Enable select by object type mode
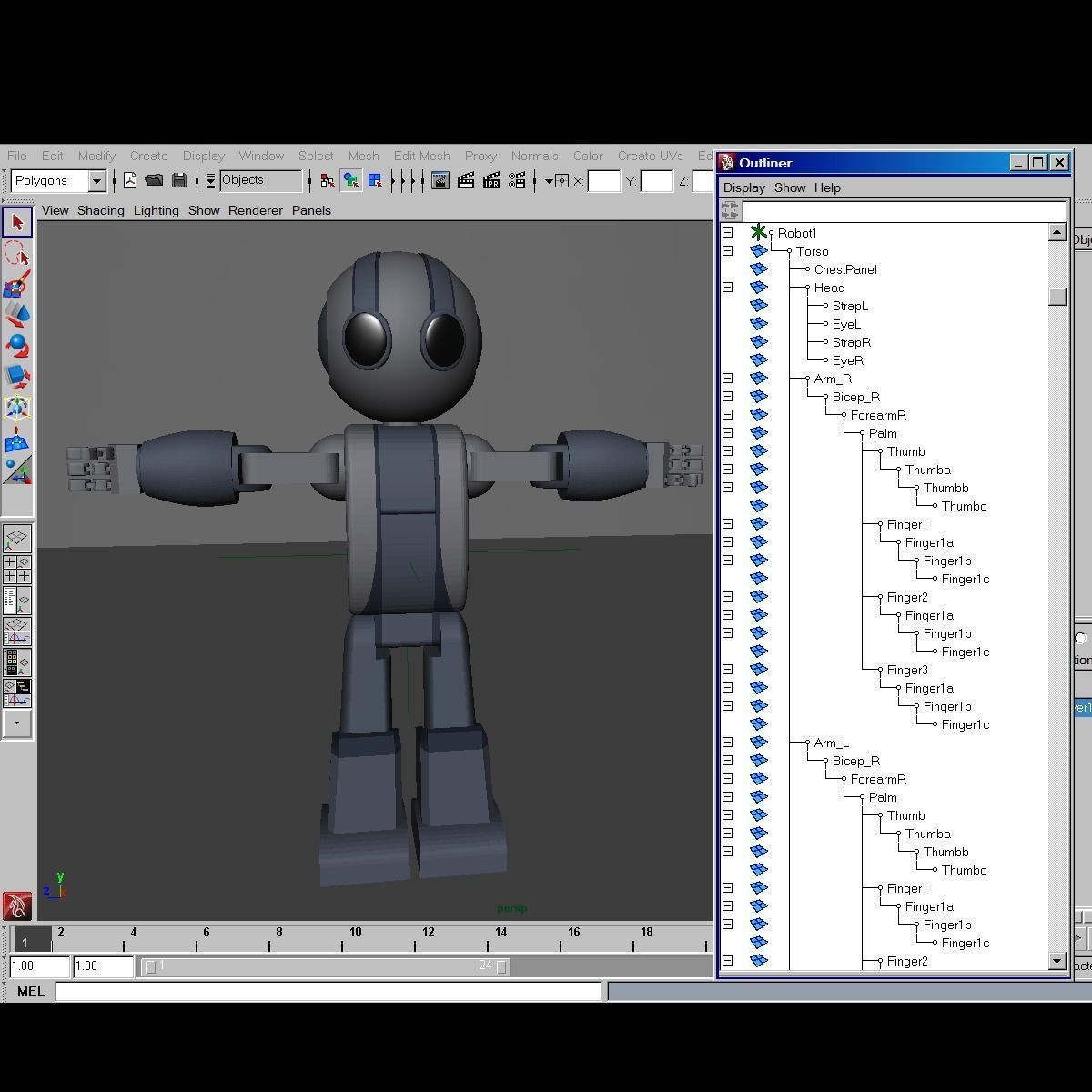Screen dimensions: 1092x1092 coord(350,180)
